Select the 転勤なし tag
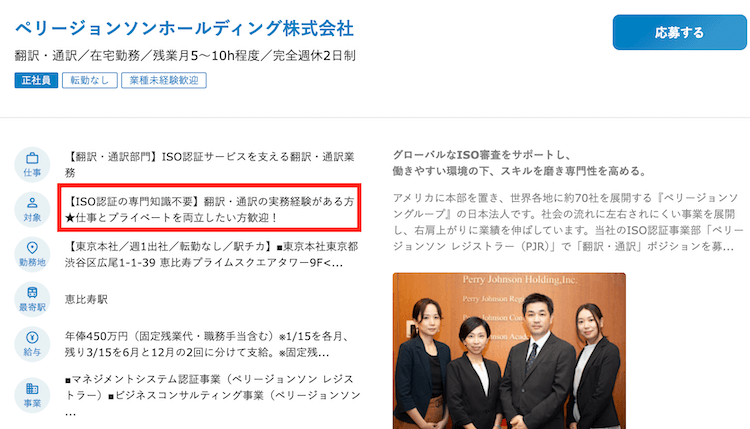 point(89,80)
